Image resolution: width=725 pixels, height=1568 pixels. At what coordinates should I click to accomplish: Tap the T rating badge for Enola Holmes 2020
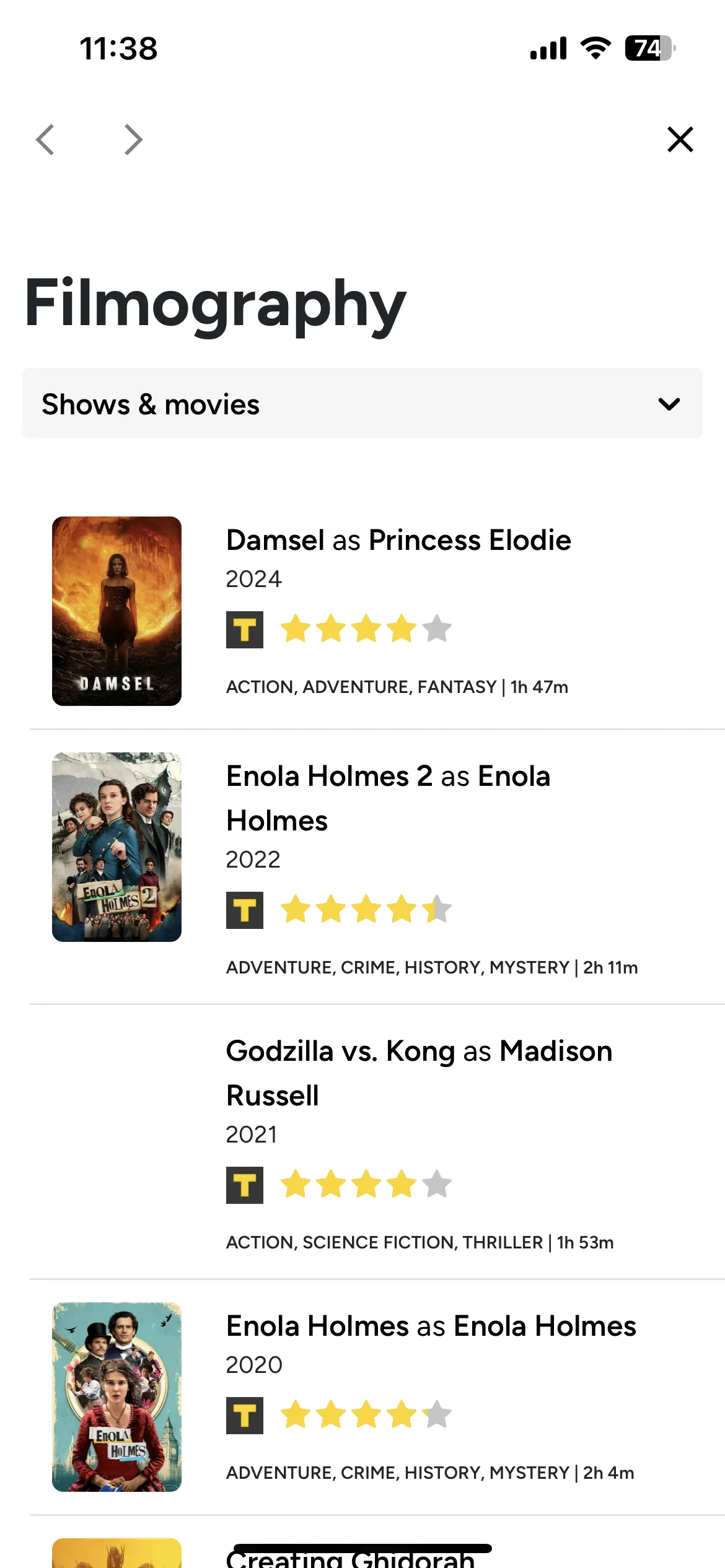click(x=245, y=1416)
